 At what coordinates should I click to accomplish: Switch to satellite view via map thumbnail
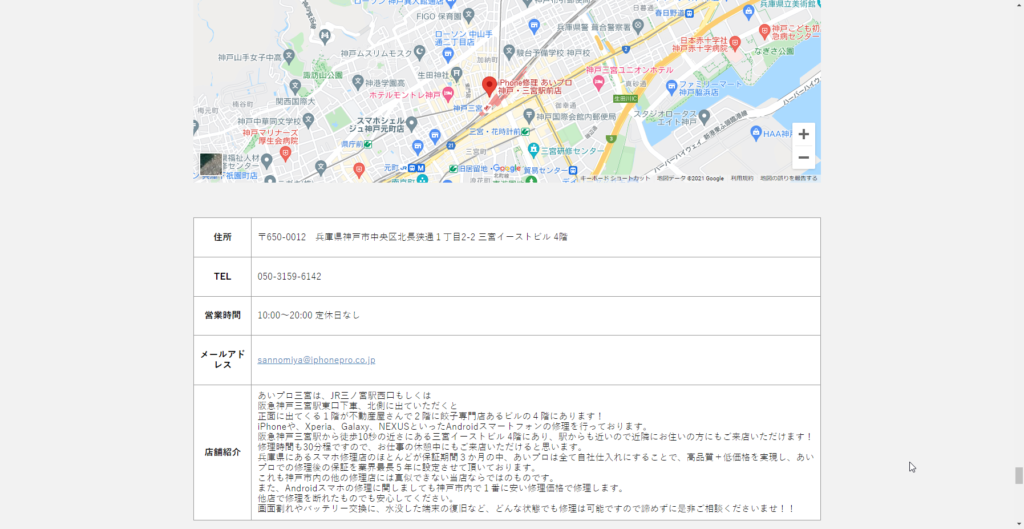tap(211, 164)
